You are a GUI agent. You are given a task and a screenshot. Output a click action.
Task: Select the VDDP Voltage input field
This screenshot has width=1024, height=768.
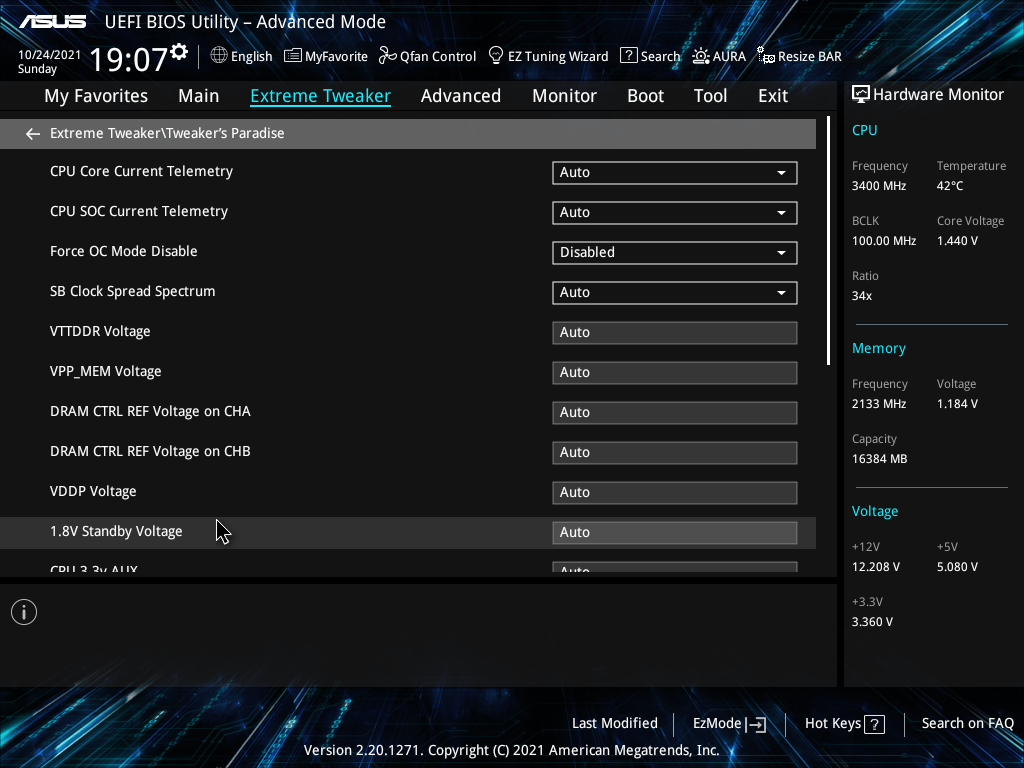(675, 492)
